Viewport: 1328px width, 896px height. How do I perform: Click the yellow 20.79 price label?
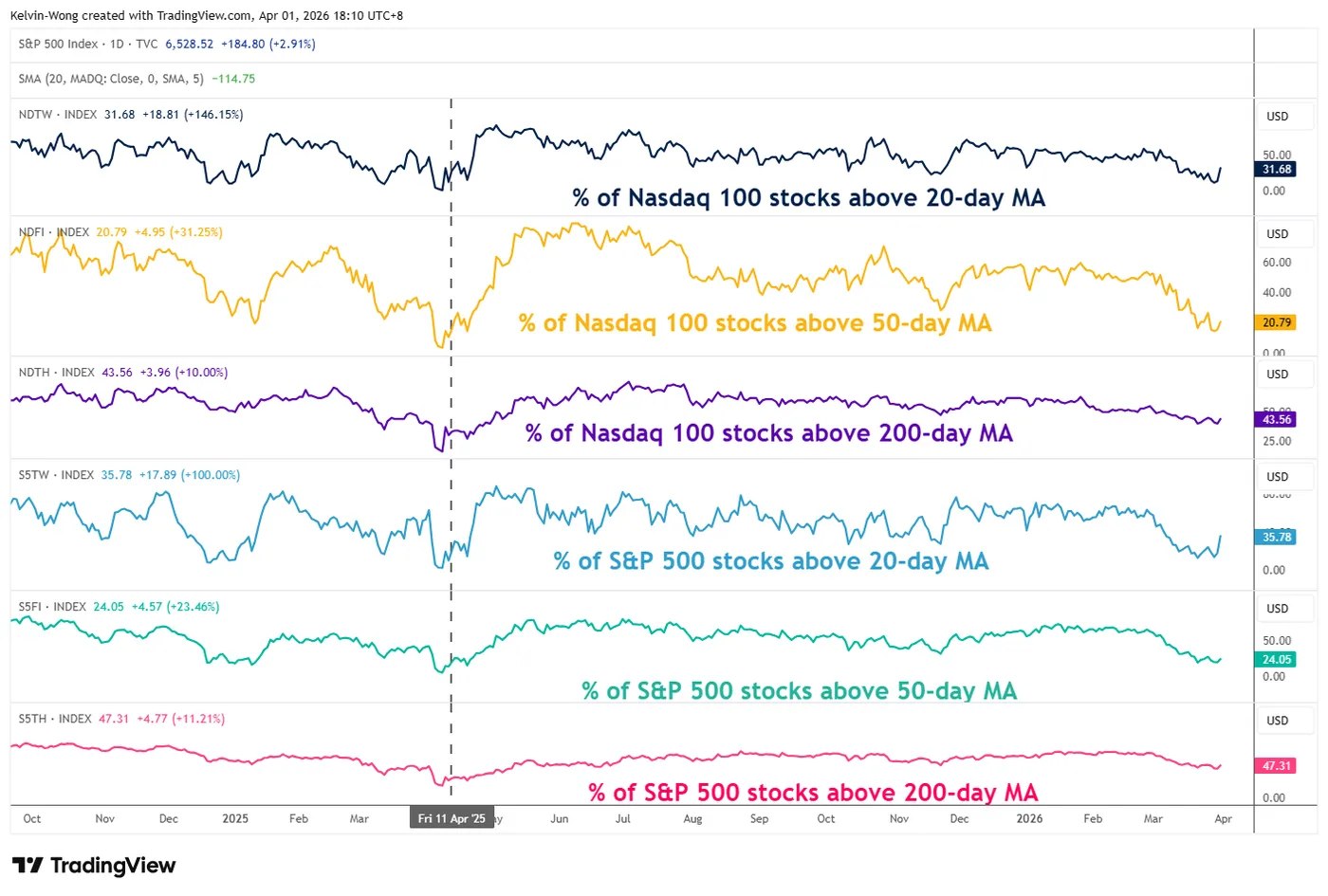click(x=1277, y=322)
